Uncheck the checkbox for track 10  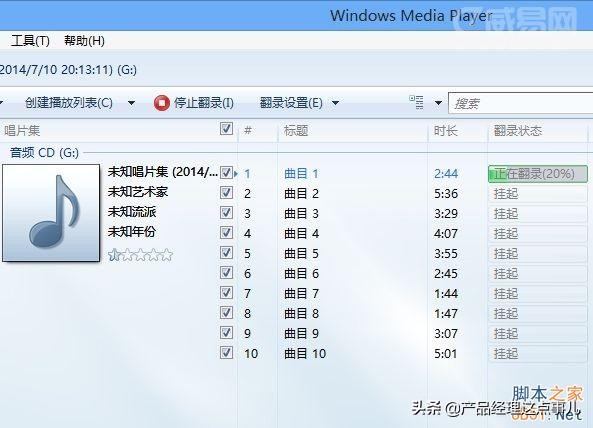[226, 353]
